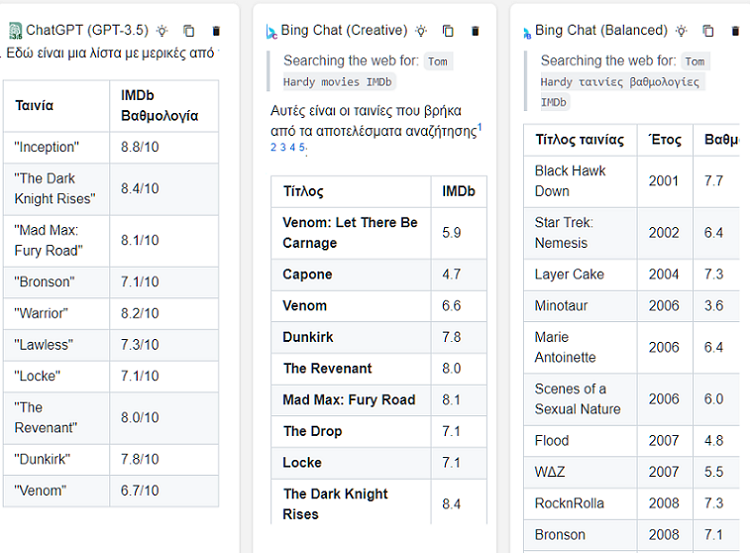Open citation link 3 in Bing Creative
This screenshot has width=750, height=553.
[x=283, y=147]
